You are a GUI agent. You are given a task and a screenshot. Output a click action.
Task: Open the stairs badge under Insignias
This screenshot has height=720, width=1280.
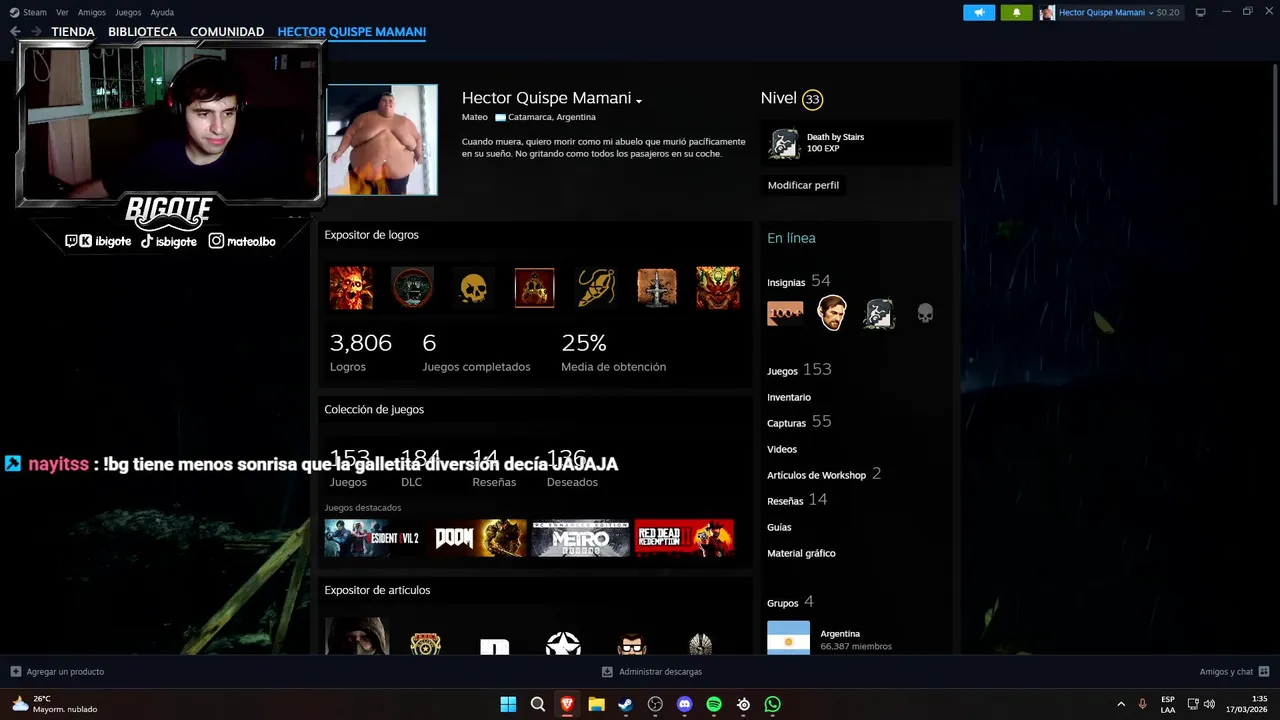[x=879, y=313]
